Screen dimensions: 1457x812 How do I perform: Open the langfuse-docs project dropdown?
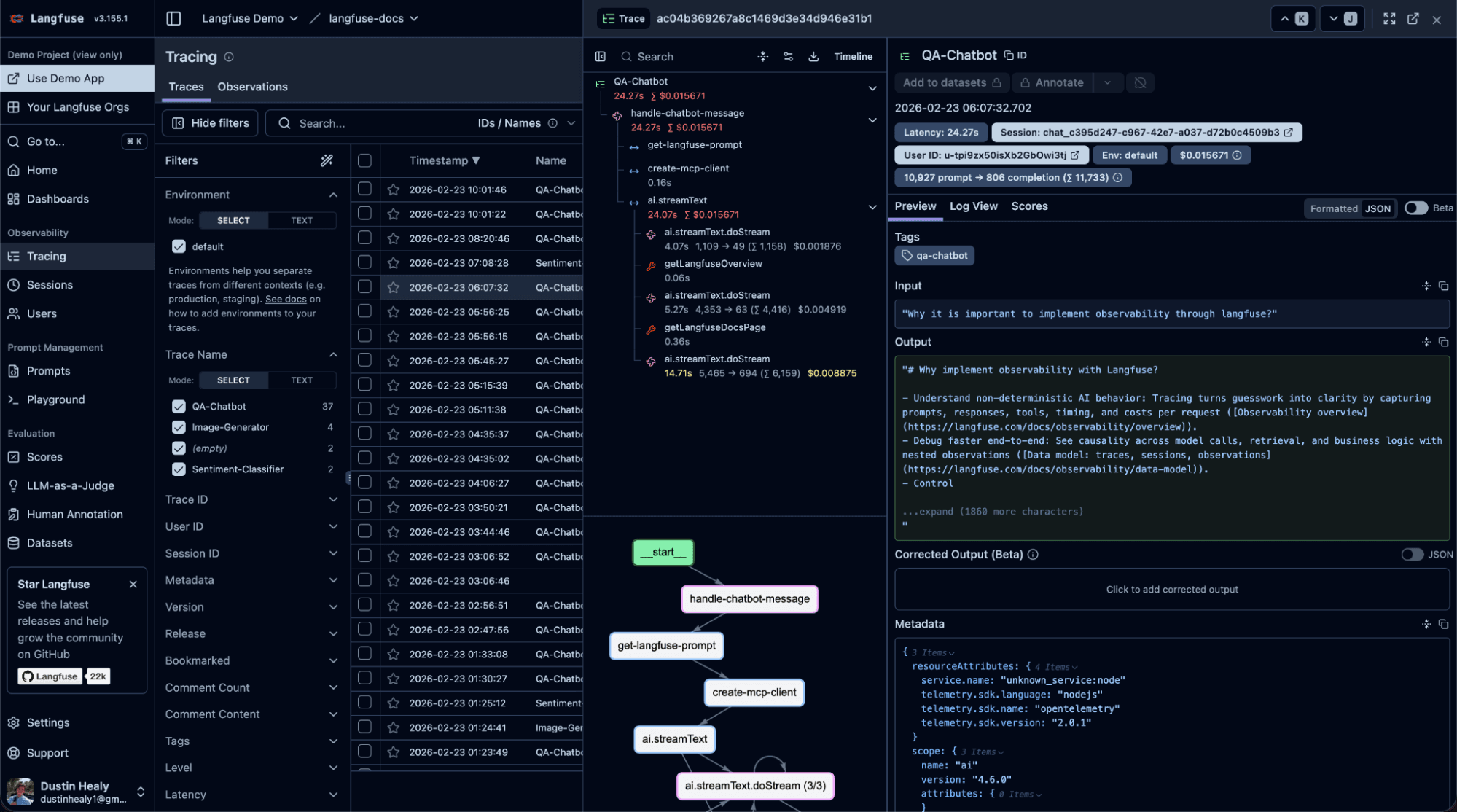373,18
